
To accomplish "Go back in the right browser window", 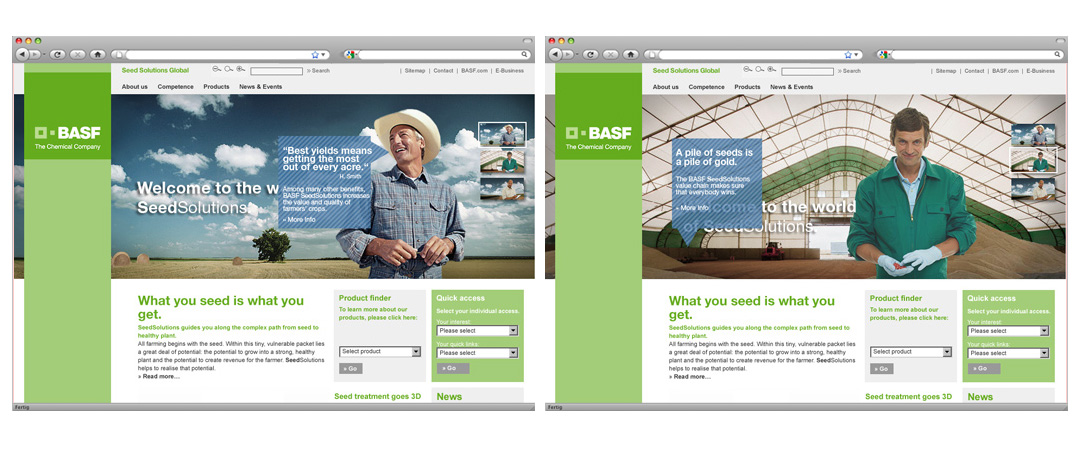I will click(553, 54).
